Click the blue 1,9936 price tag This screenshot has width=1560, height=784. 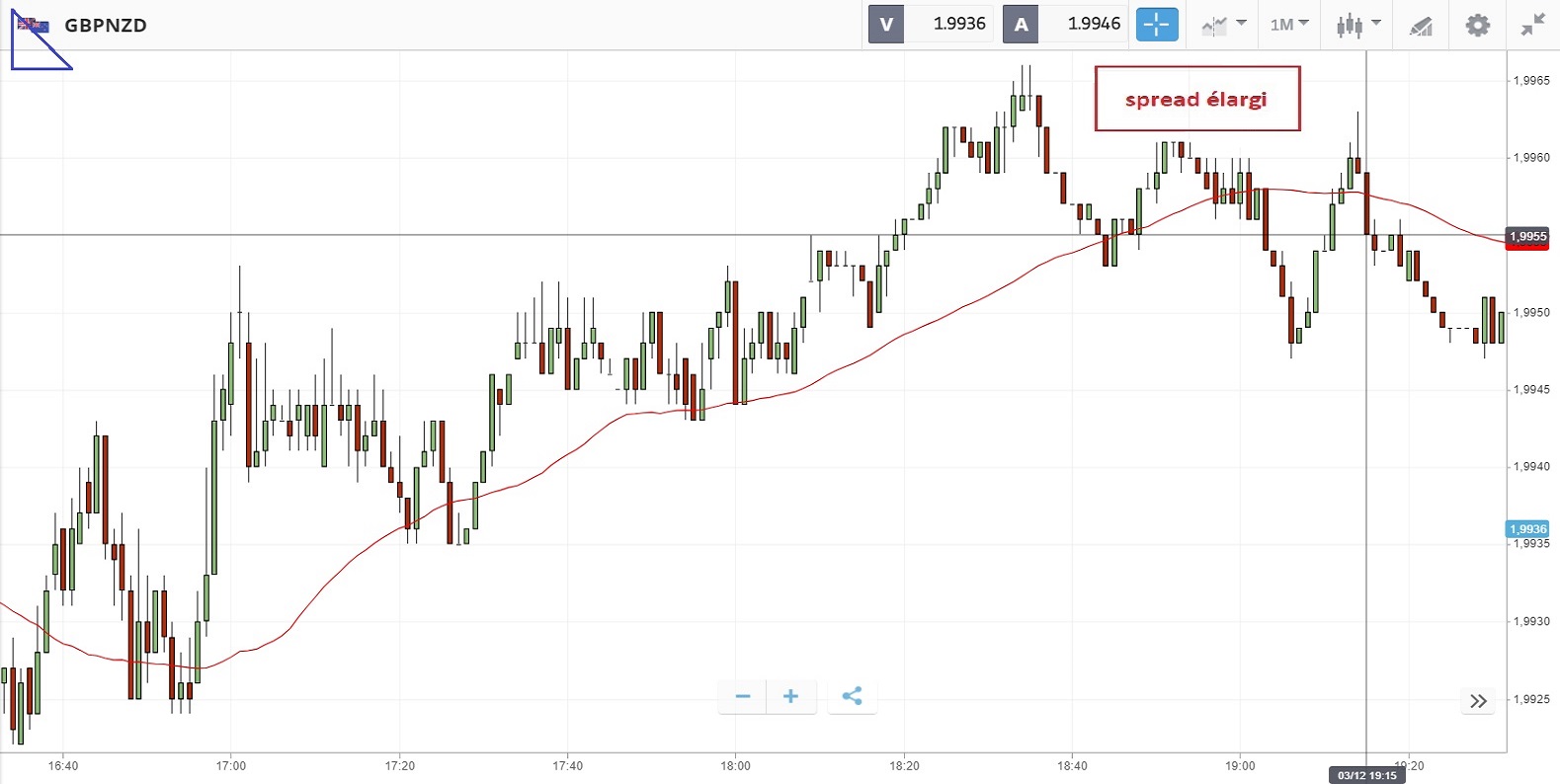pos(1527,529)
